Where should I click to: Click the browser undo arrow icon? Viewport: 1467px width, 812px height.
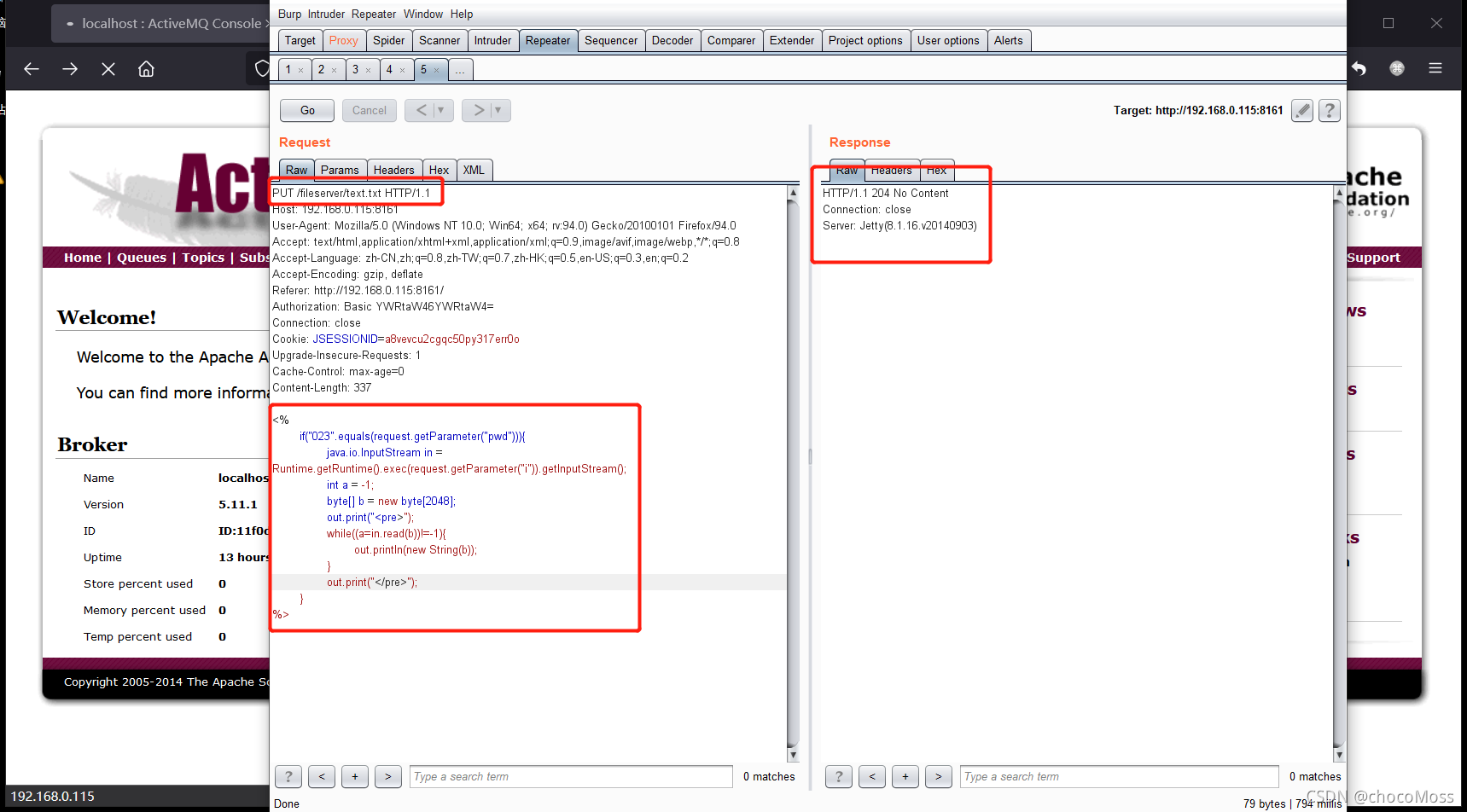pyautogui.click(x=1359, y=68)
